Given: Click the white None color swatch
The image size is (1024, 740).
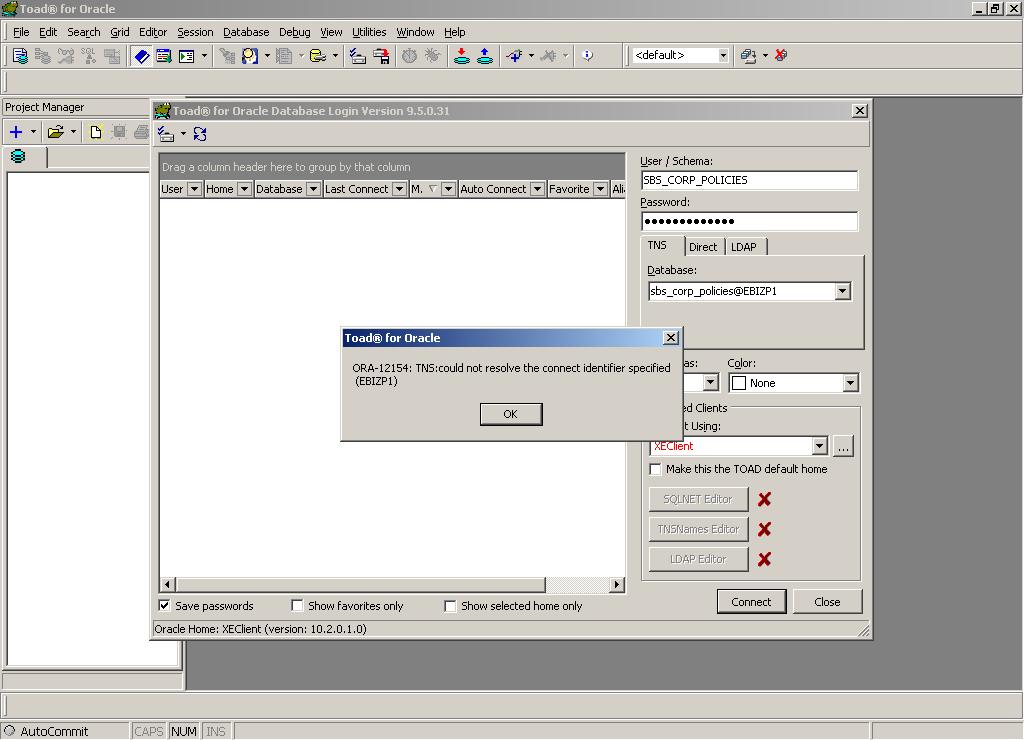Looking at the screenshot, I should pyautogui.click(x=739, y=383).
